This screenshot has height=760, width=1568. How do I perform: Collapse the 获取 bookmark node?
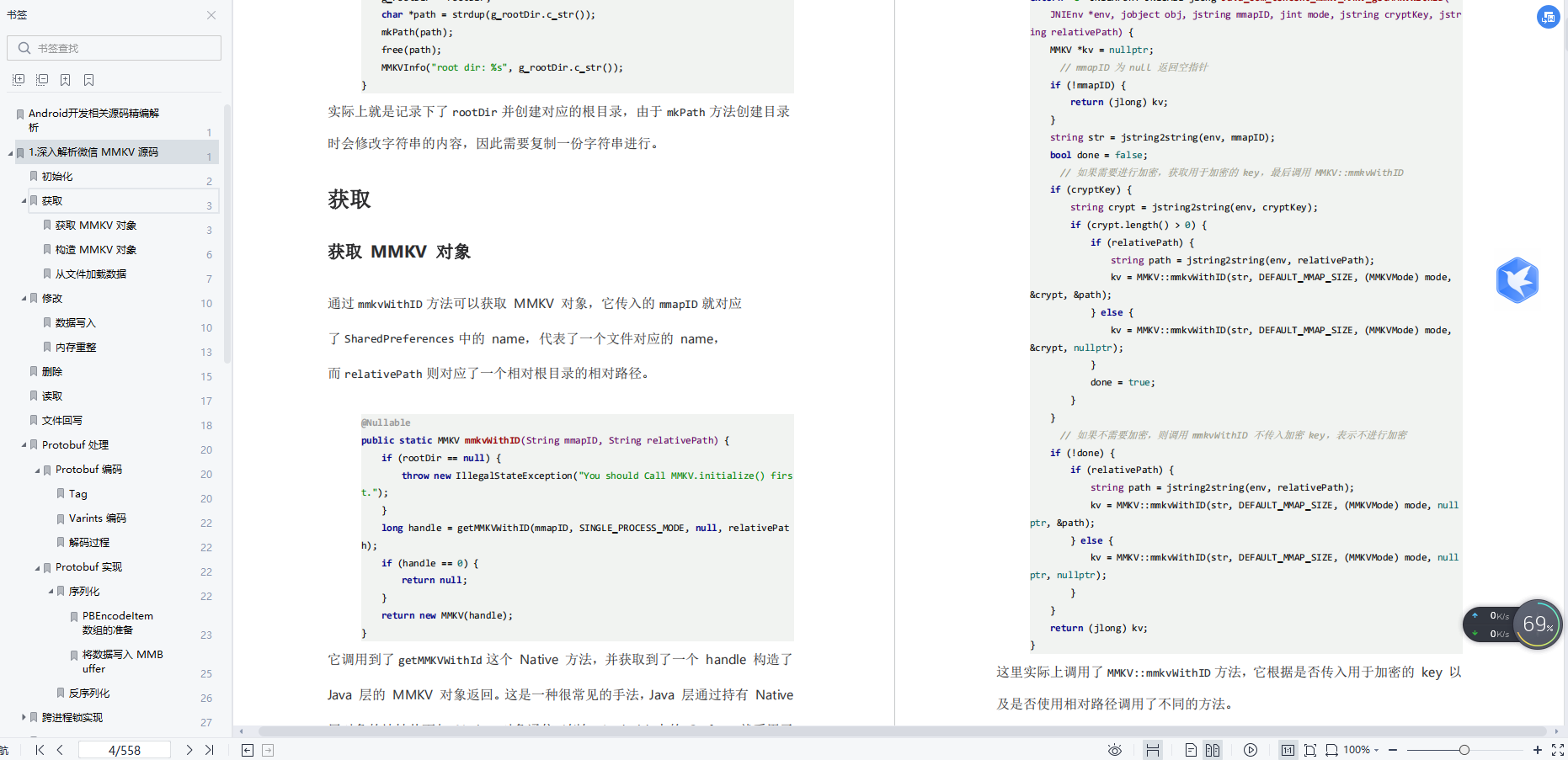tap(24, 201)
